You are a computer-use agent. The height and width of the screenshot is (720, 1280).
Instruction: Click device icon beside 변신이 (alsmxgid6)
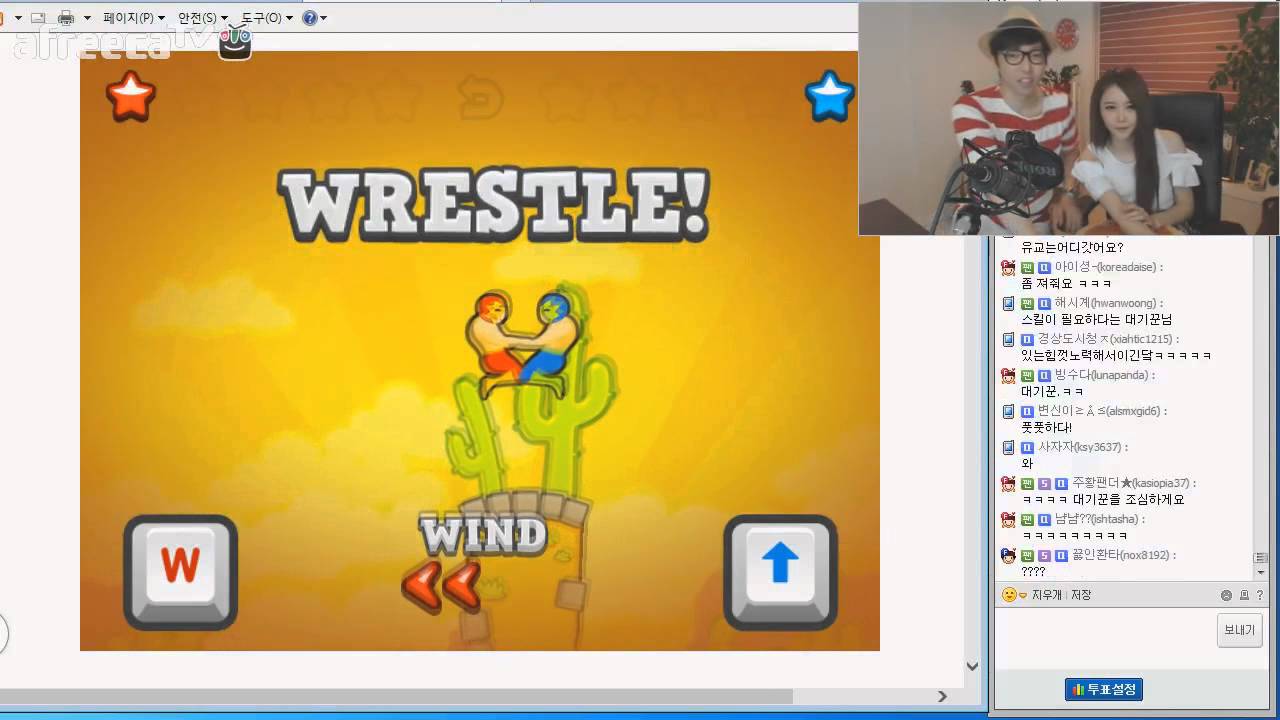tap(1008, 411)
